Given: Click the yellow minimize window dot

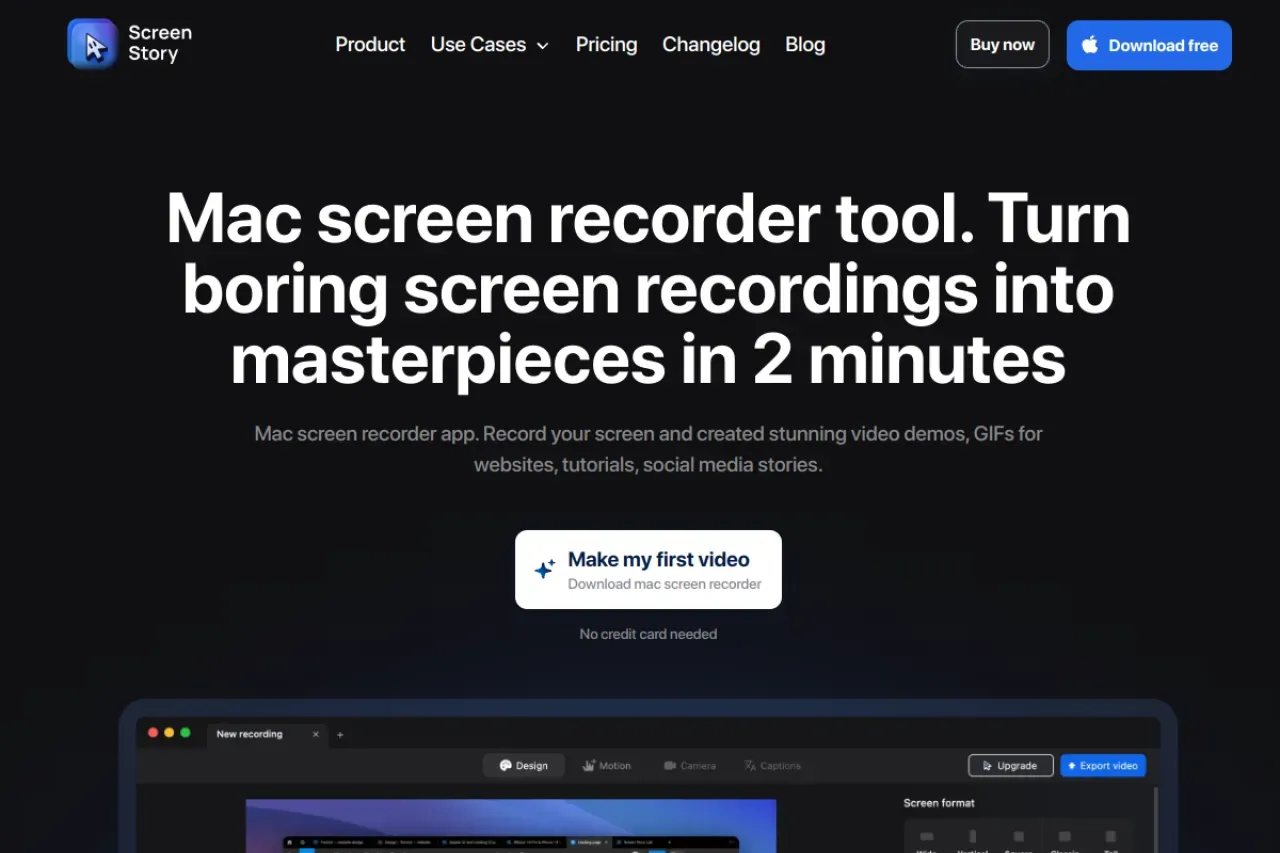Looking at the screenshot, I should pos(169,733).
